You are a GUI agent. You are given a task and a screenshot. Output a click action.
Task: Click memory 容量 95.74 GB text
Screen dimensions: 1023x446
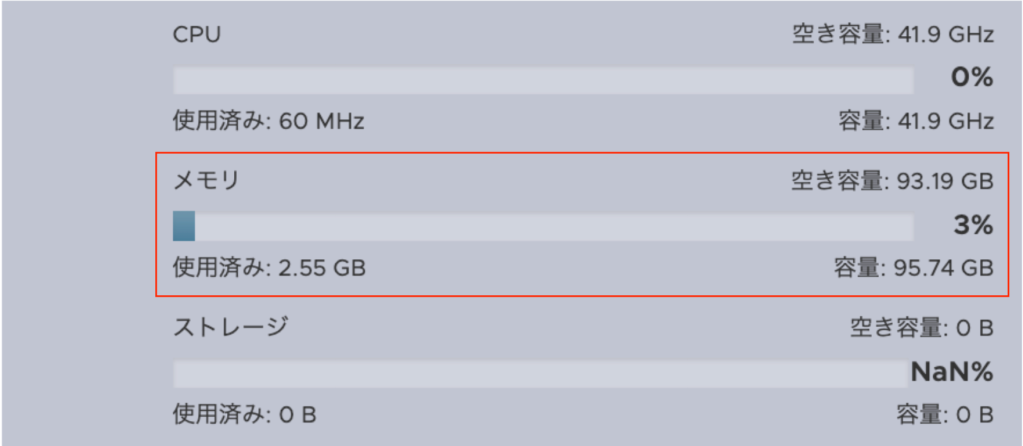[912, 268]
